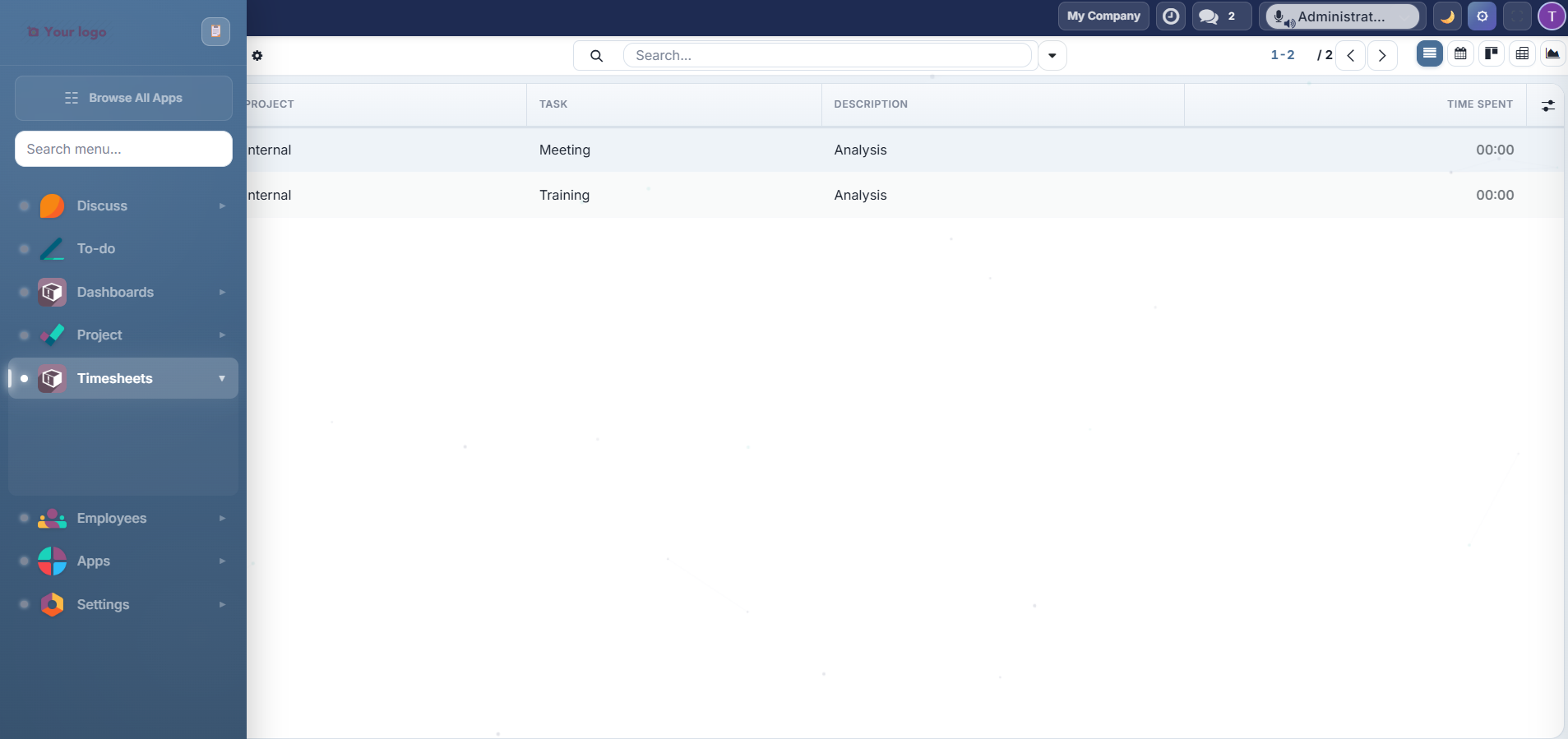Click into the Search menu field
Image resolution: width=1568 pixels, height=739 pixels.
[123, 149]
